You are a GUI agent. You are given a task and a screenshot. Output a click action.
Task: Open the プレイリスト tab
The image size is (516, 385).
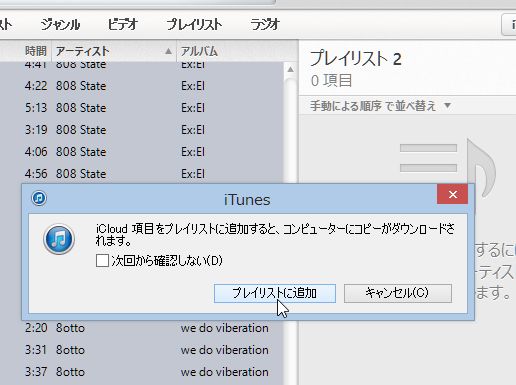pos(194,25)
